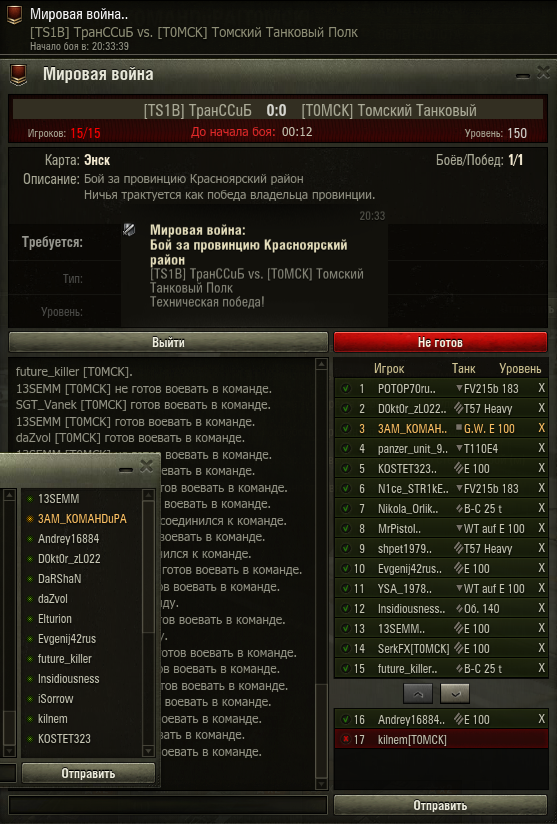
Task: Click player list scrollbar up arrow
Action: (x=148, y=495)
